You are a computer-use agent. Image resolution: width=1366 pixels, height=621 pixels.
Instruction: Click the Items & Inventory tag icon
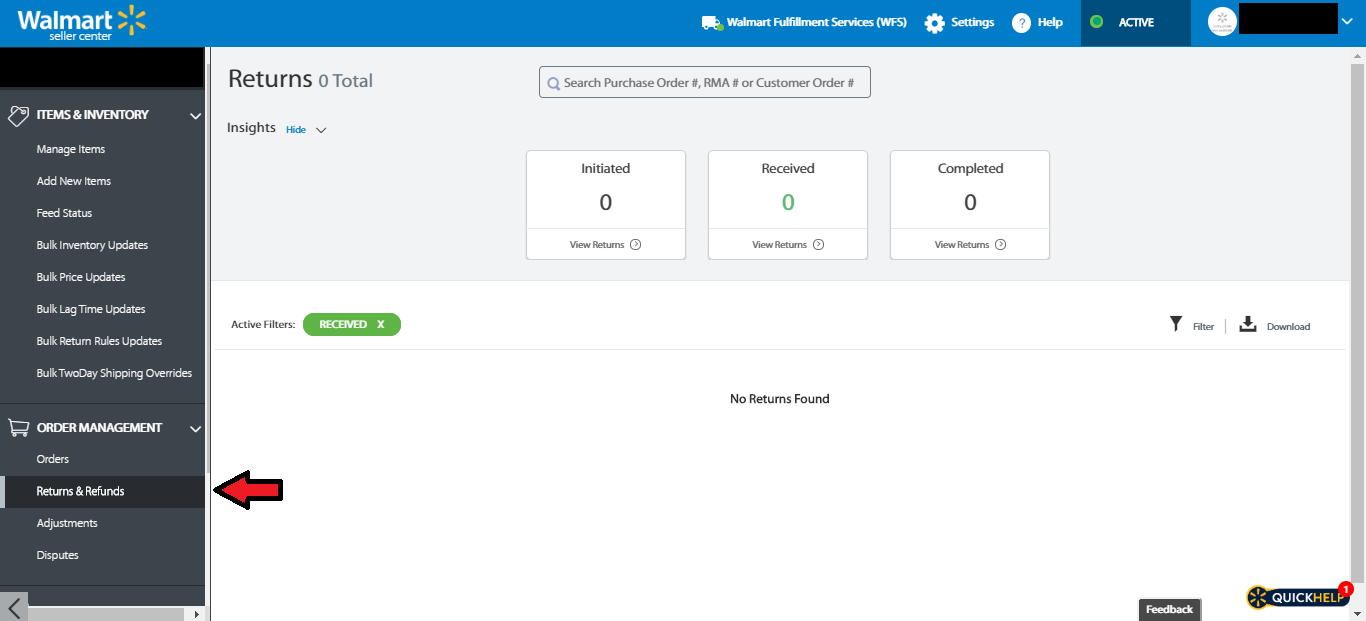(x=18, y=115)
